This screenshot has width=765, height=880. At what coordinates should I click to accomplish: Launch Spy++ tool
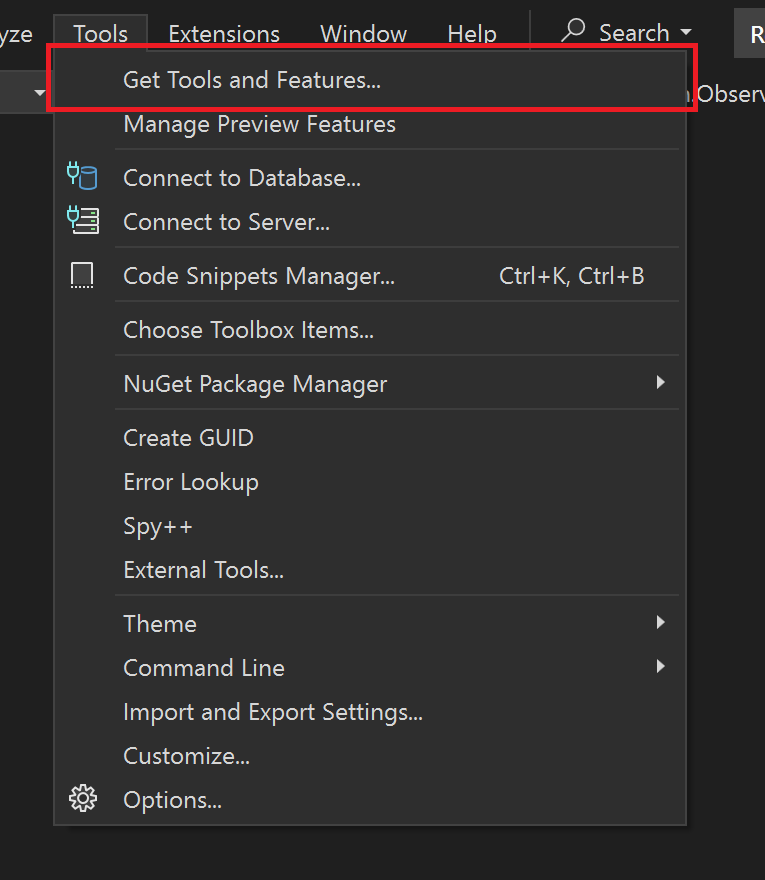(370, 526)
